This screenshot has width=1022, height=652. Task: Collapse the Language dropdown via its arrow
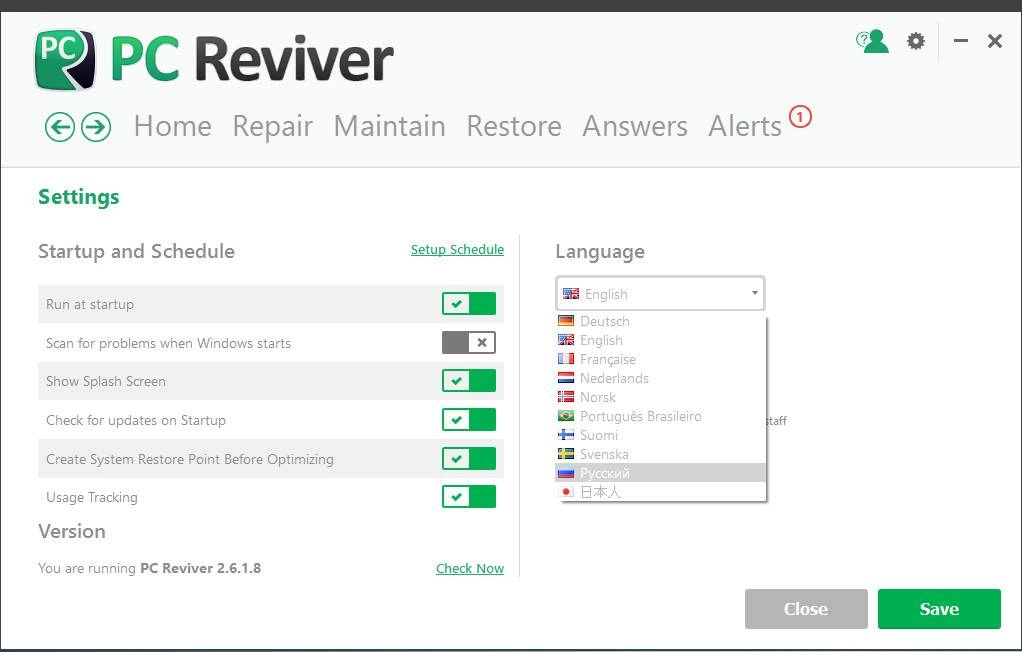click(x=754, y=293)
